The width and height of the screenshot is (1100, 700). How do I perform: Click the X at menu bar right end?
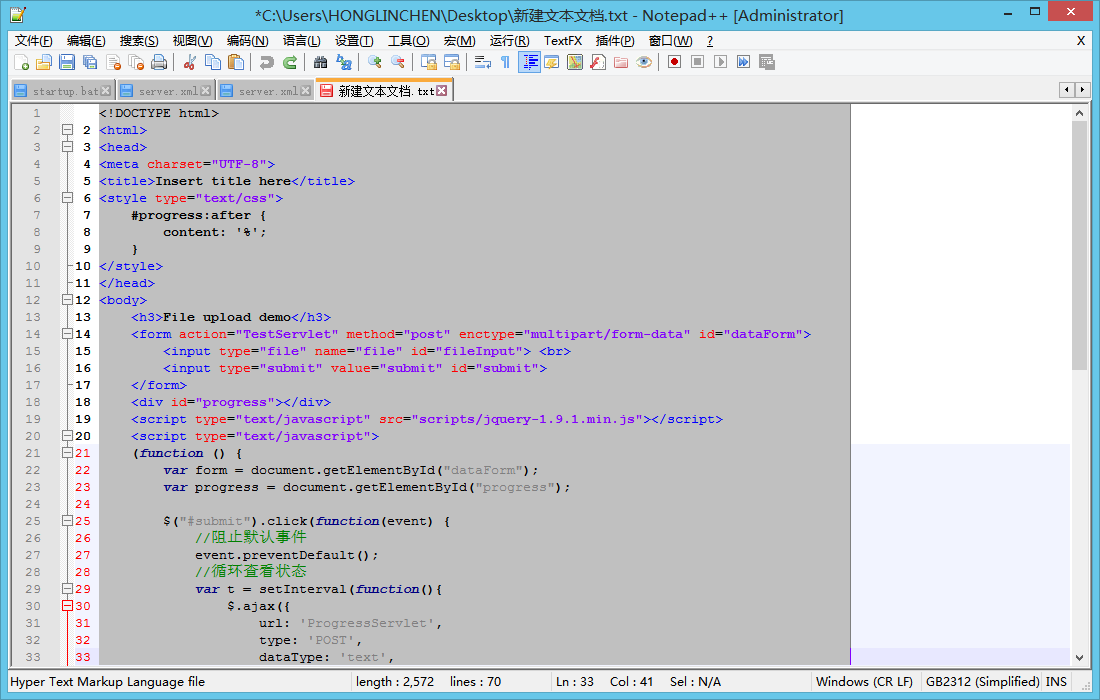[1080, 41]
